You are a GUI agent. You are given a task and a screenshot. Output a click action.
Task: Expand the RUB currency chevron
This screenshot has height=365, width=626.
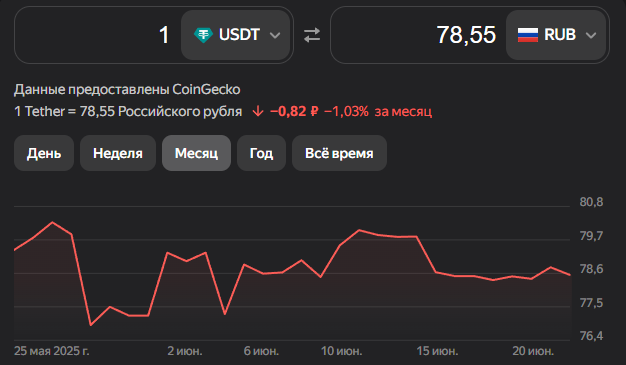click(x=591, y=36)
